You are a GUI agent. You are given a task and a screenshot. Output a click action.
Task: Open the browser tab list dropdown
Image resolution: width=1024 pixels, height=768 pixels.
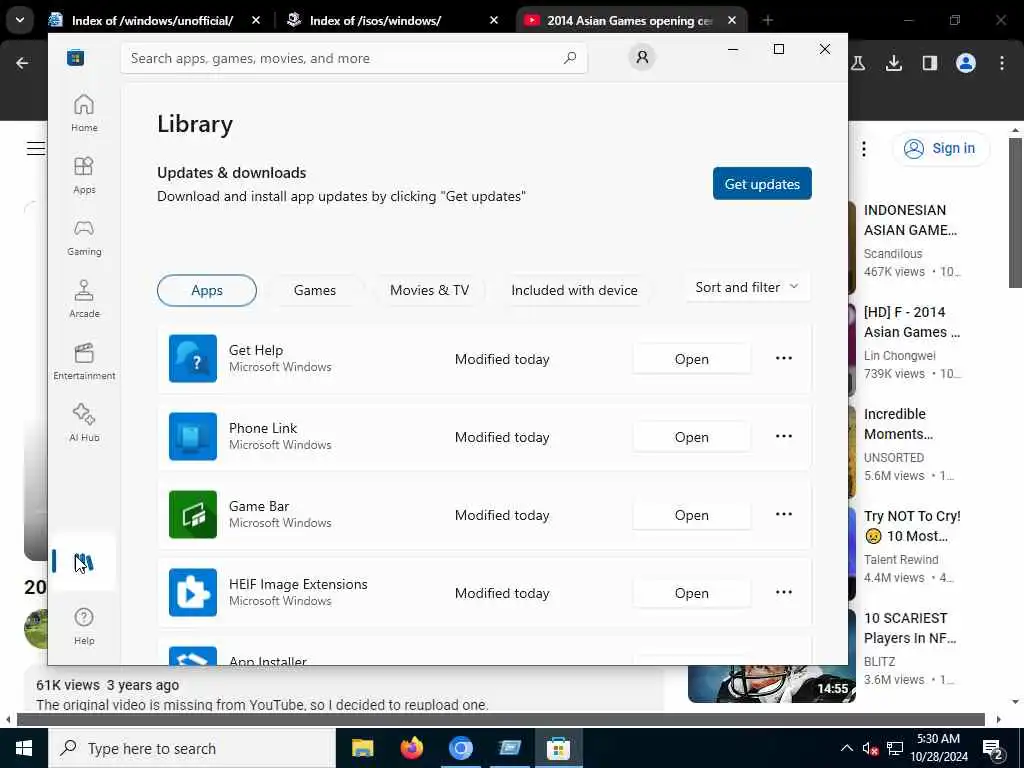pos(20,20)
